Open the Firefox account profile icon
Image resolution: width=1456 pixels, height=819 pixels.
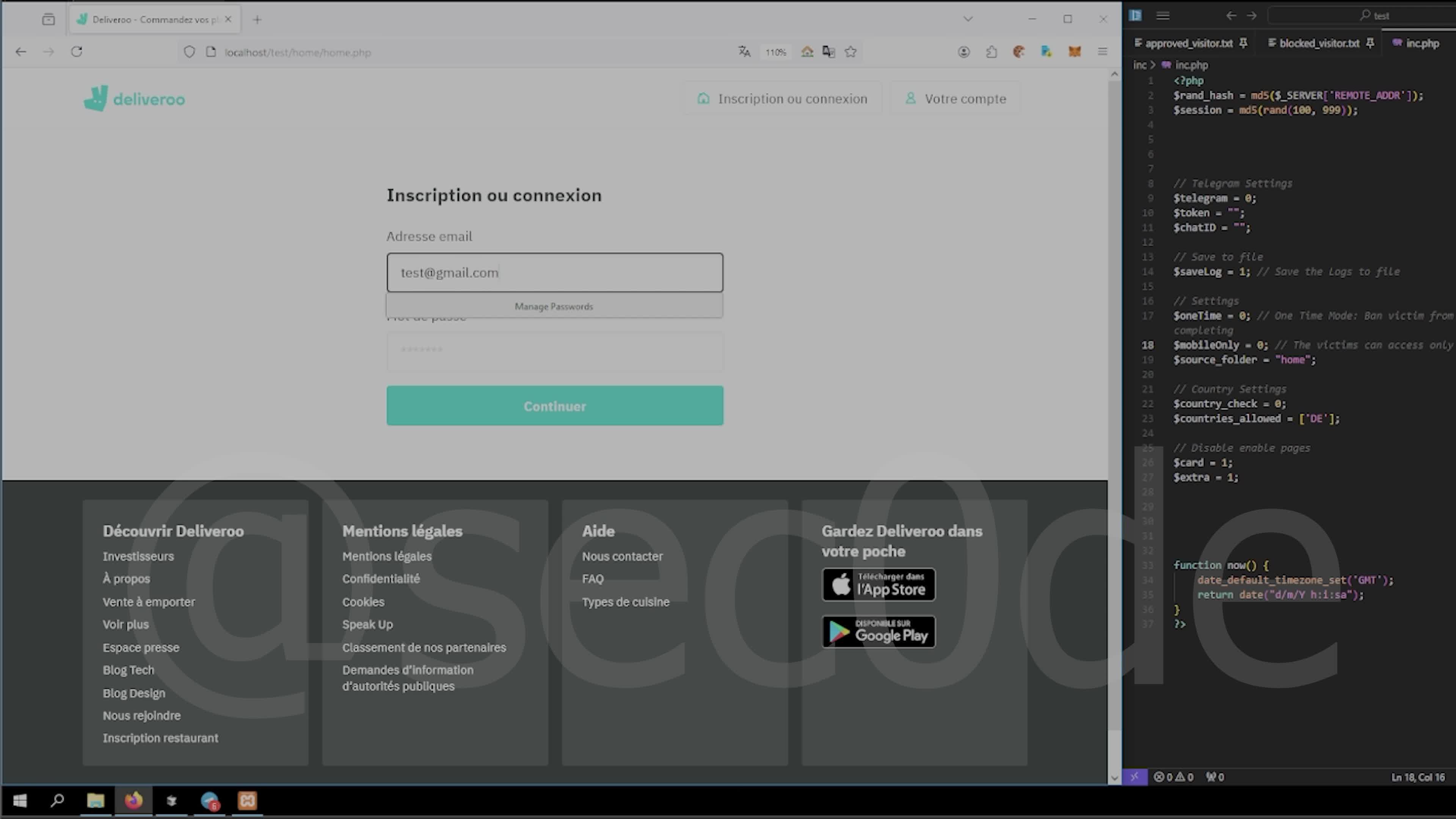(x=964, y=52)
